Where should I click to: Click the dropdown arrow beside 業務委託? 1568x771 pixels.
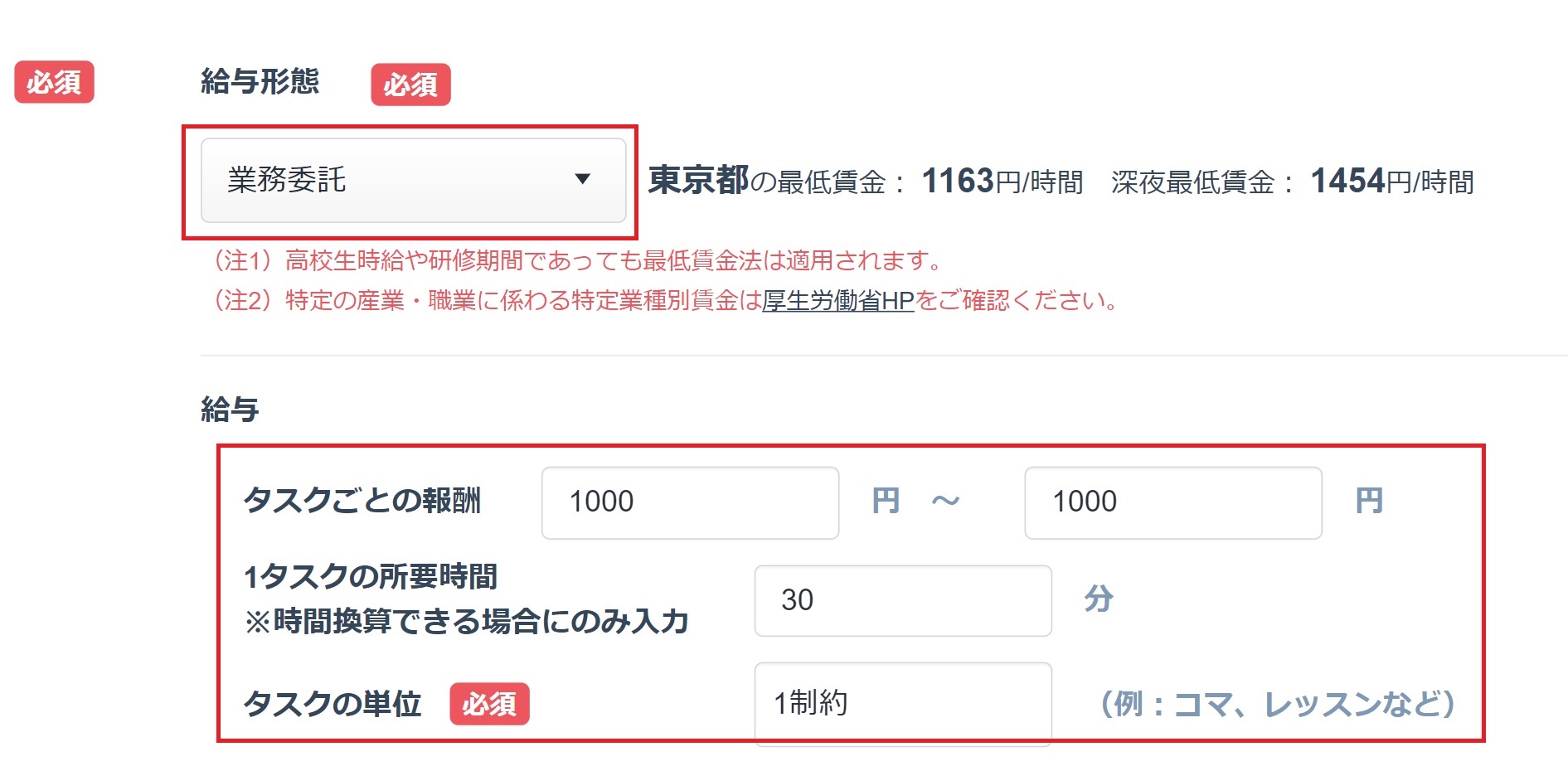click(582, 179)
